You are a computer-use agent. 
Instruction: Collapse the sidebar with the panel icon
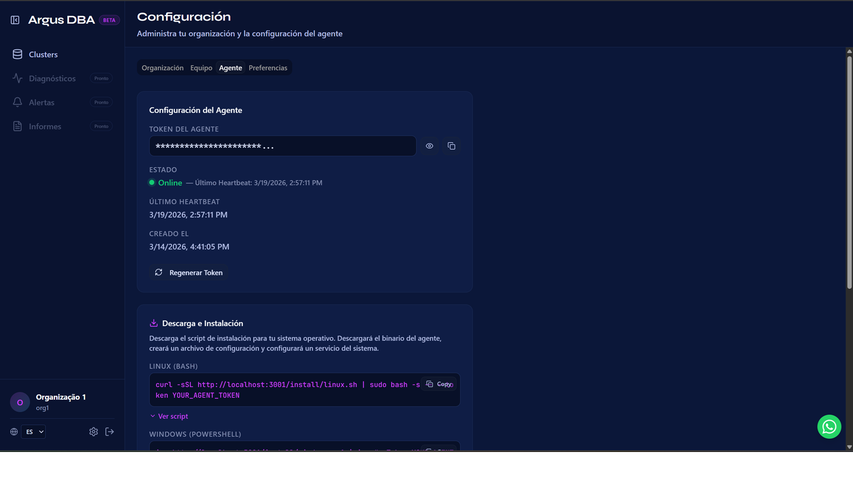(x=15, y=20)
